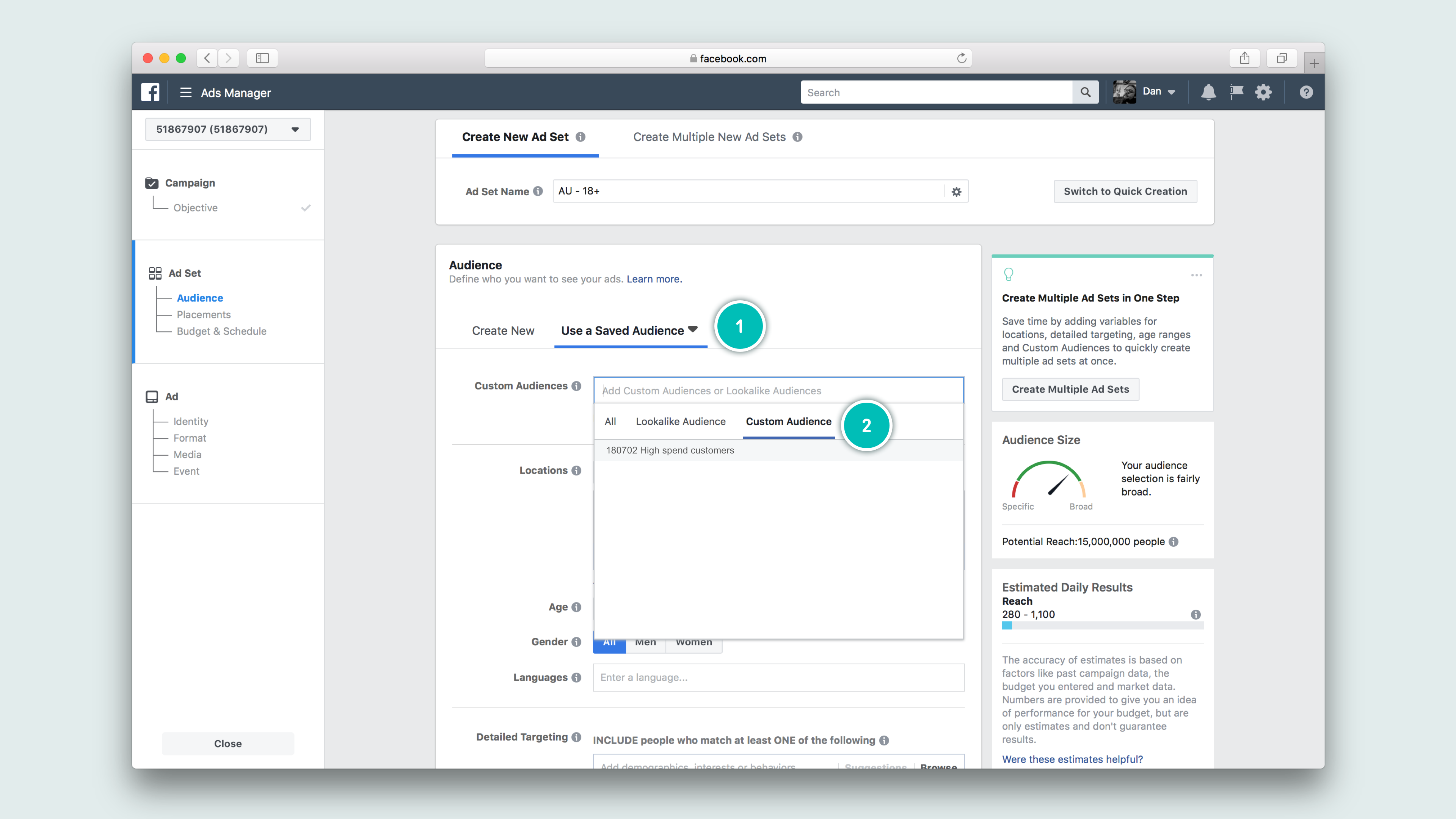Open the settings gear in top bar
1456x819 pixels.
click(1263, 92)
